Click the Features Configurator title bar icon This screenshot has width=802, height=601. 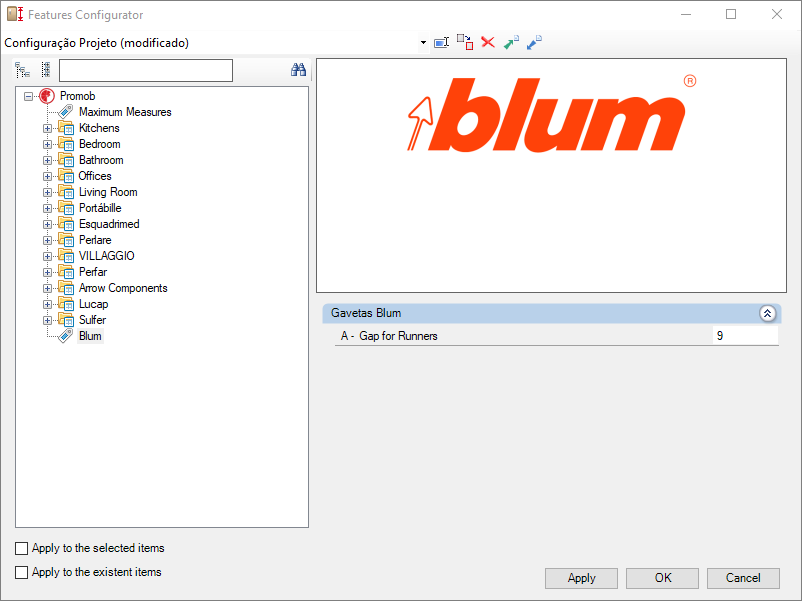15,14
